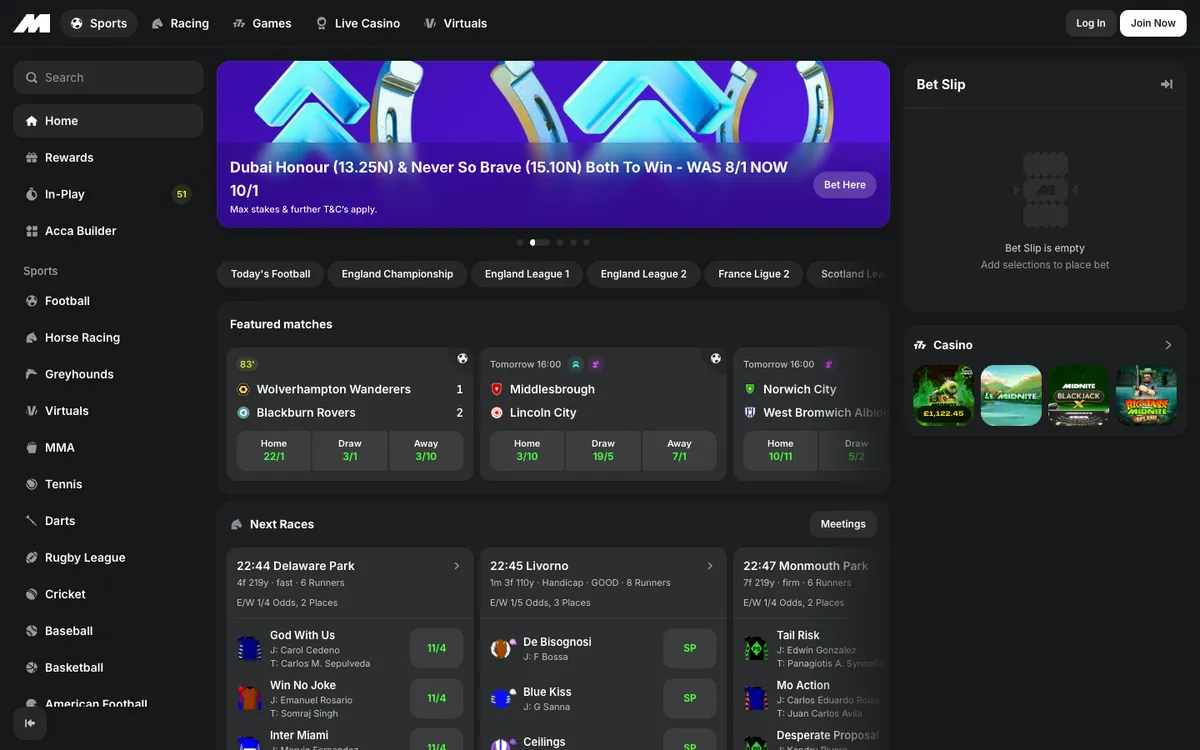The width and height of the screenshot is (1200, 750).
Task: Select Home 22/1 odds for Wolverhampton
Action: [x=274, y=450]
